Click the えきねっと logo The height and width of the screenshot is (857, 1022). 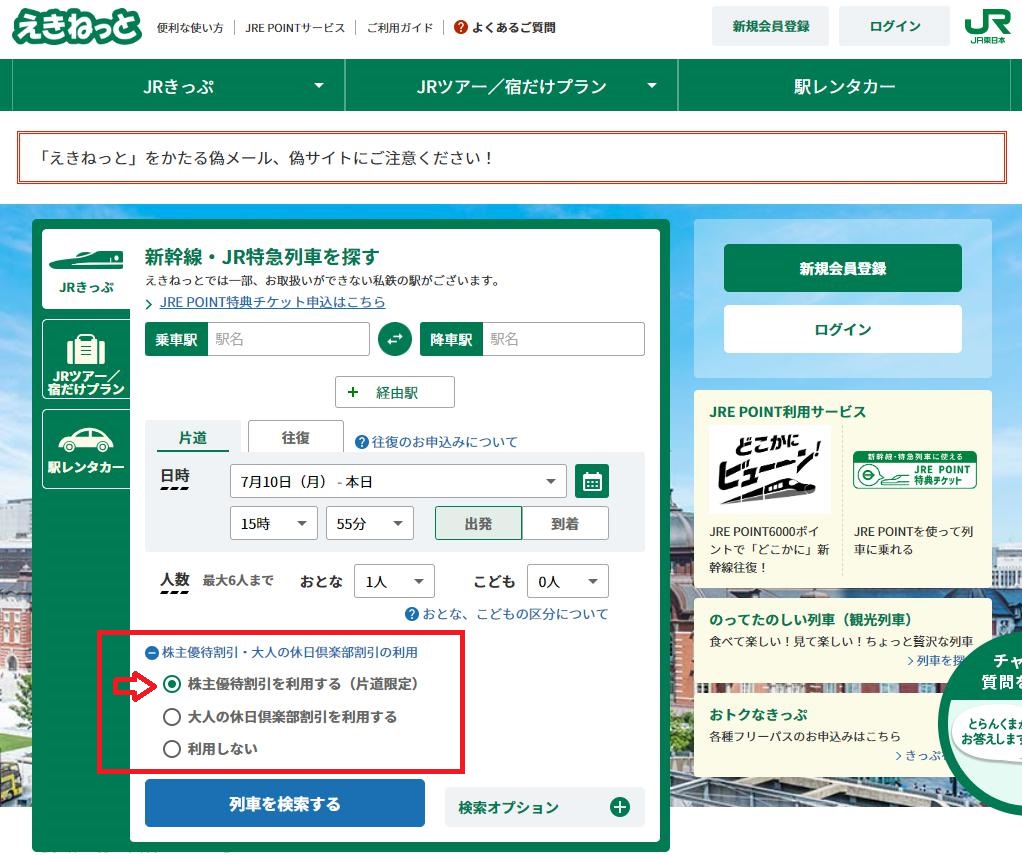[x=77, y=26]
